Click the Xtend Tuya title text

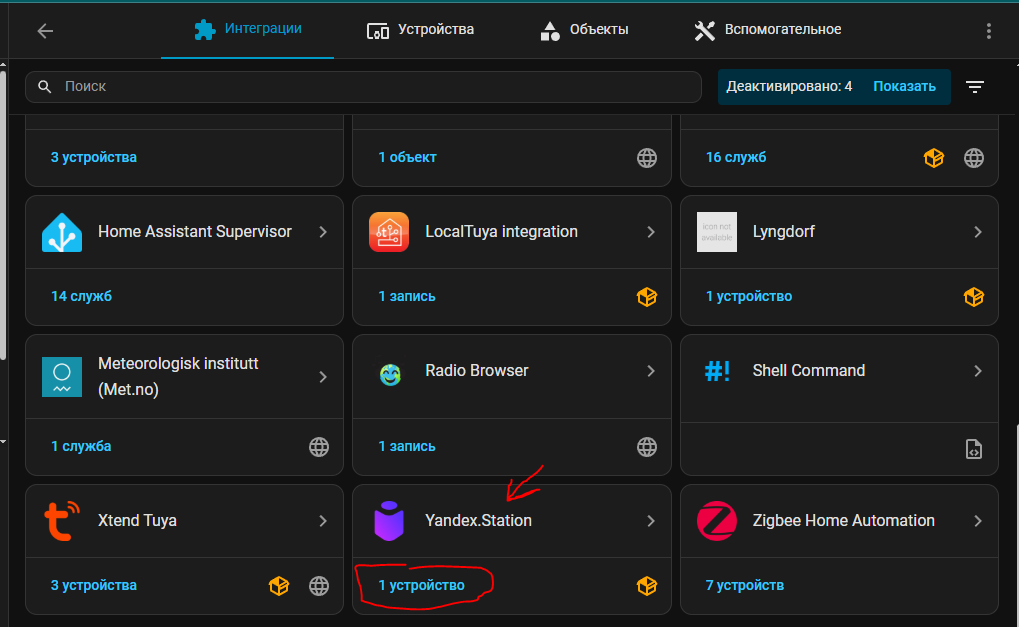click(137, 521)
